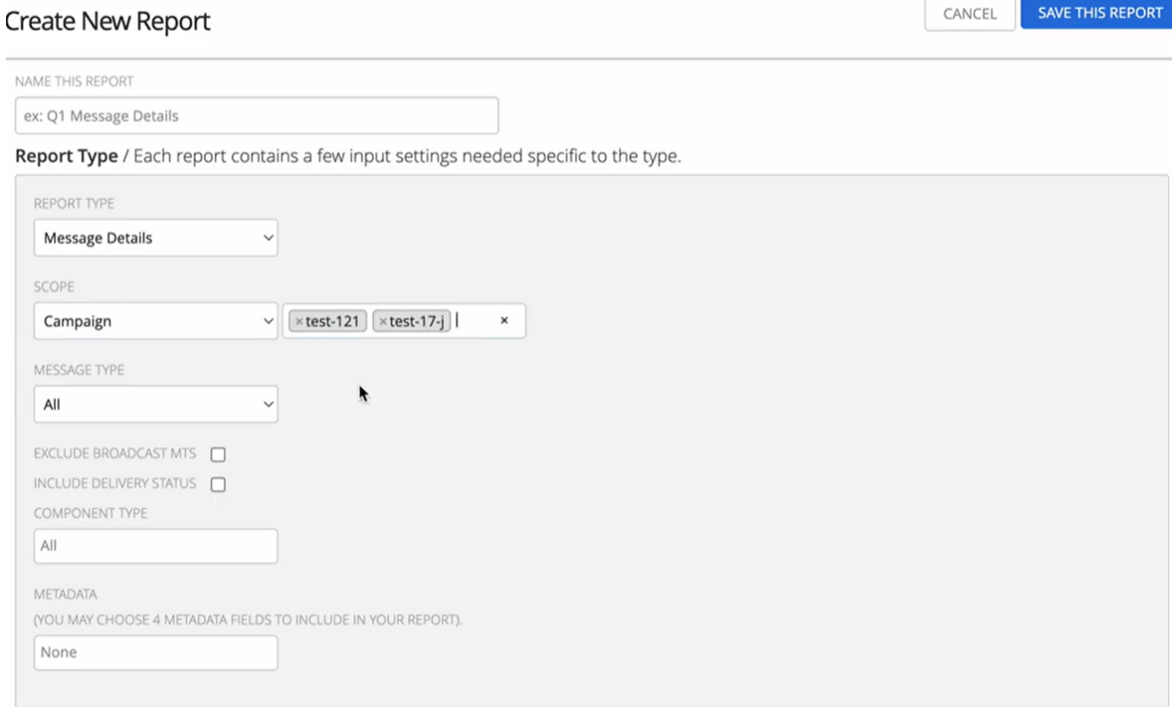Focus the Name This Report text field

pos(257,116)
